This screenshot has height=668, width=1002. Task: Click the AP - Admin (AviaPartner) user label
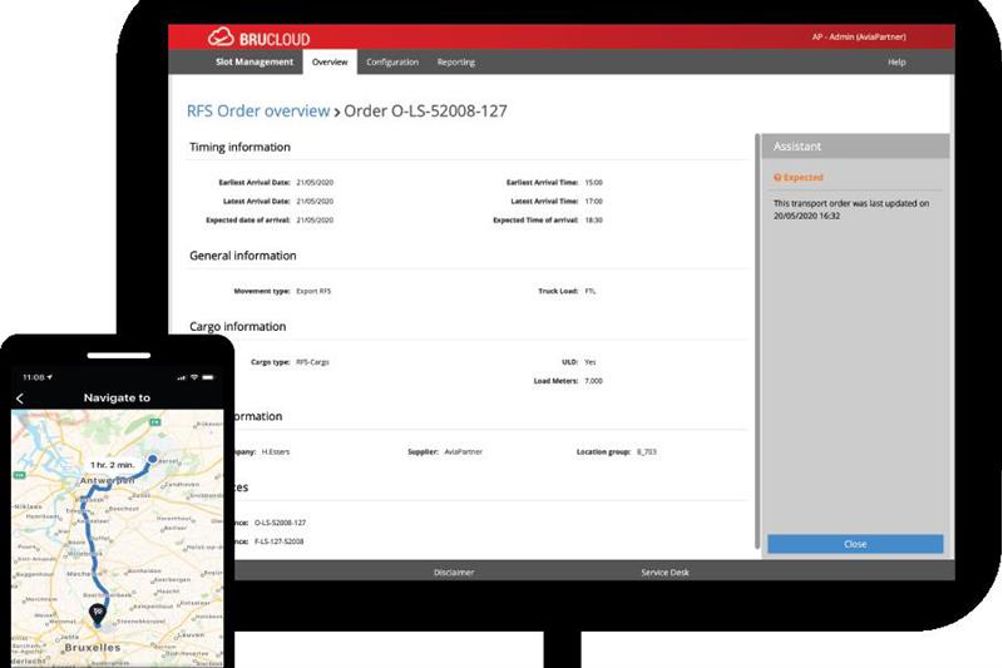pos(859,37)
